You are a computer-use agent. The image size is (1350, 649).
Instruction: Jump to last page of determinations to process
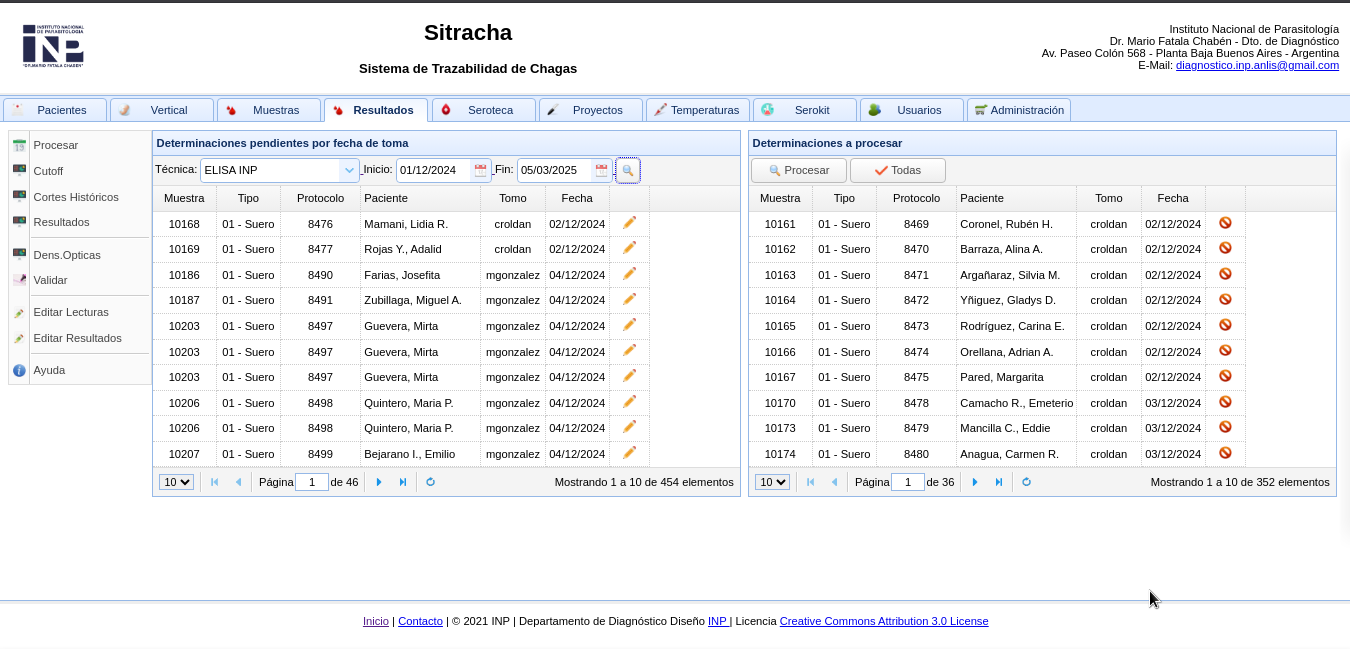pyautogui.click(x=998, y=482)
